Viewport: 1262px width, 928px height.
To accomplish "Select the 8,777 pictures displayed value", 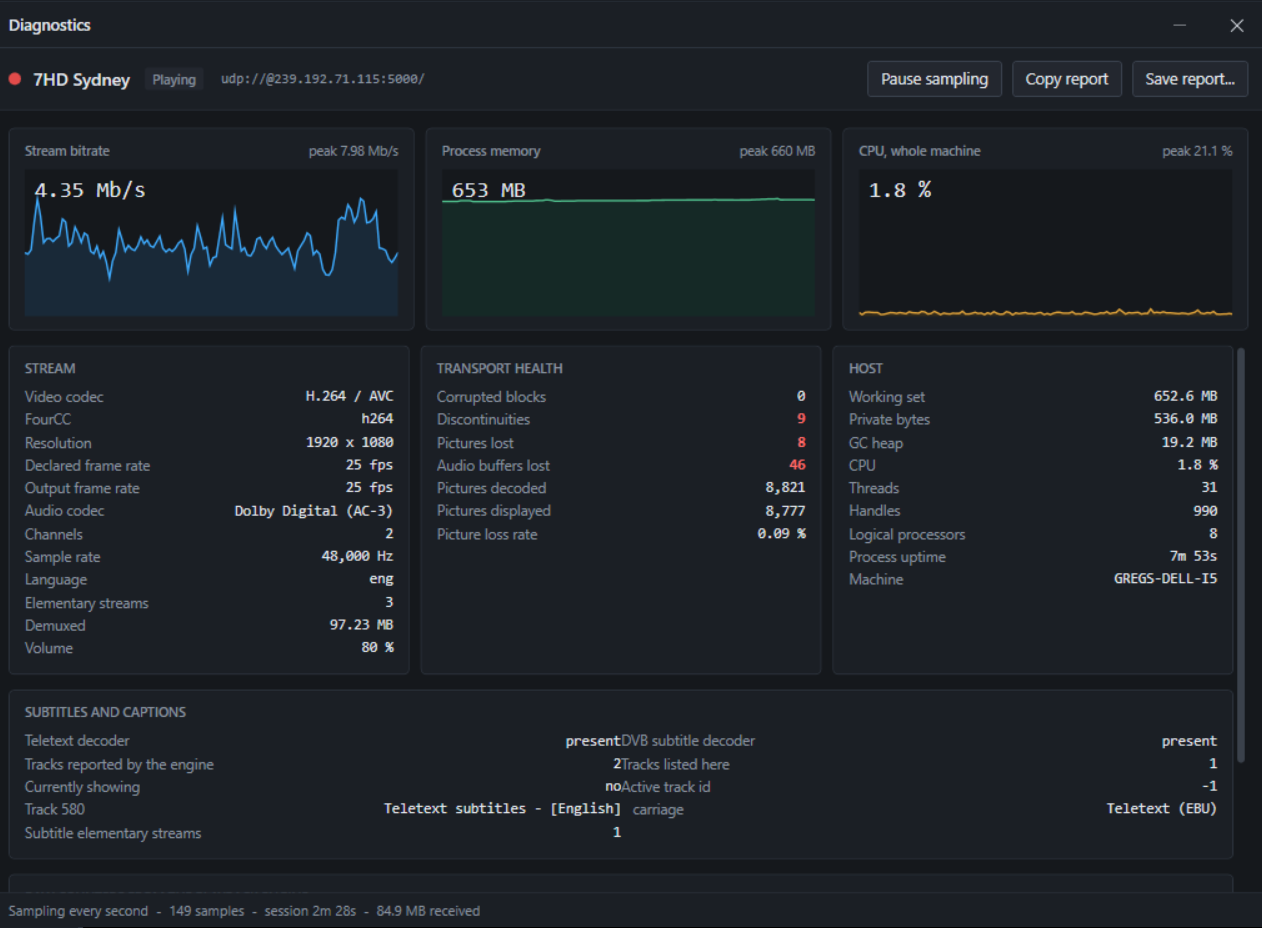I will pyautogui.click(x=785, y=511).
